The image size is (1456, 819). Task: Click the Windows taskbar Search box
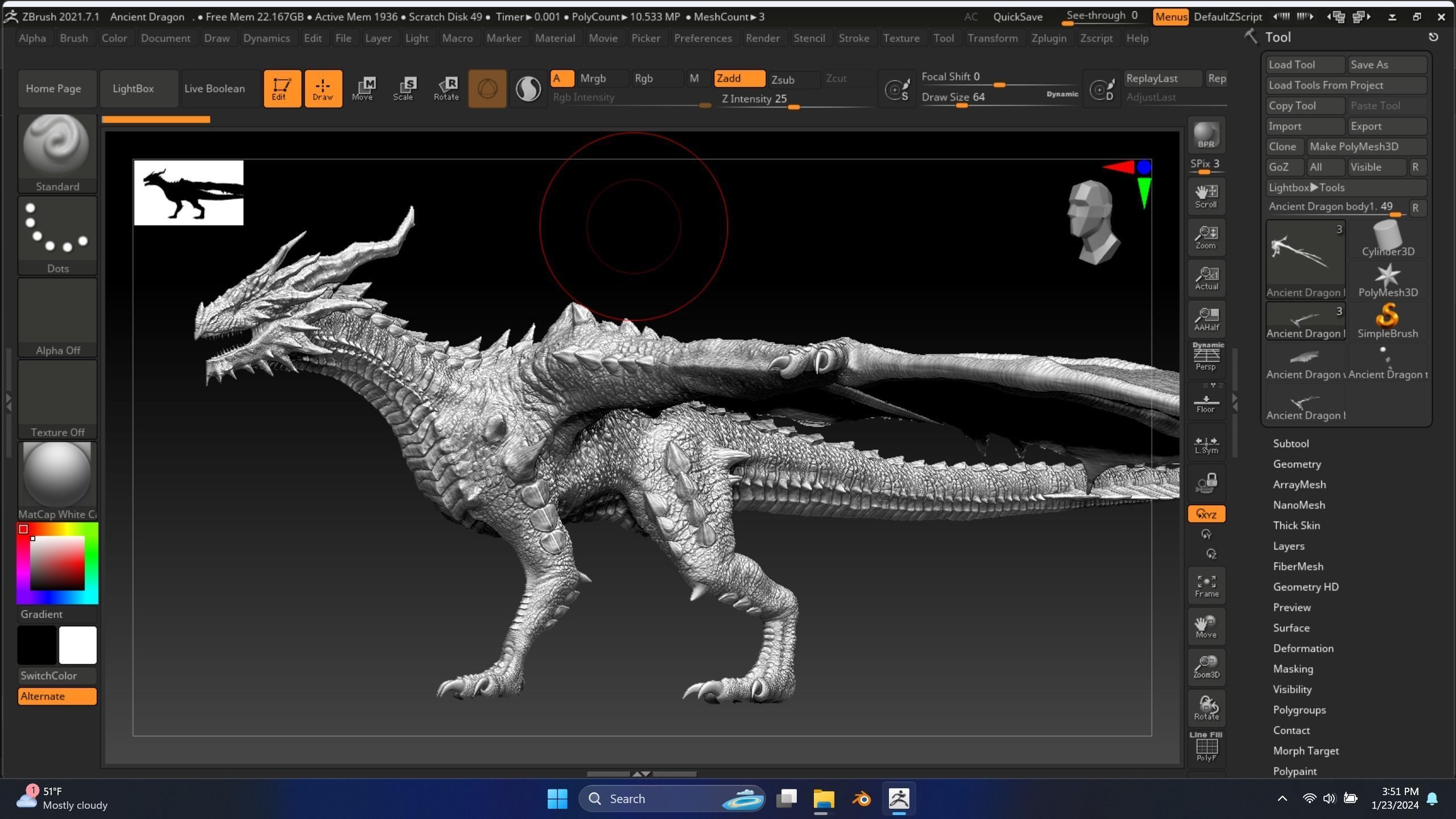671,799
